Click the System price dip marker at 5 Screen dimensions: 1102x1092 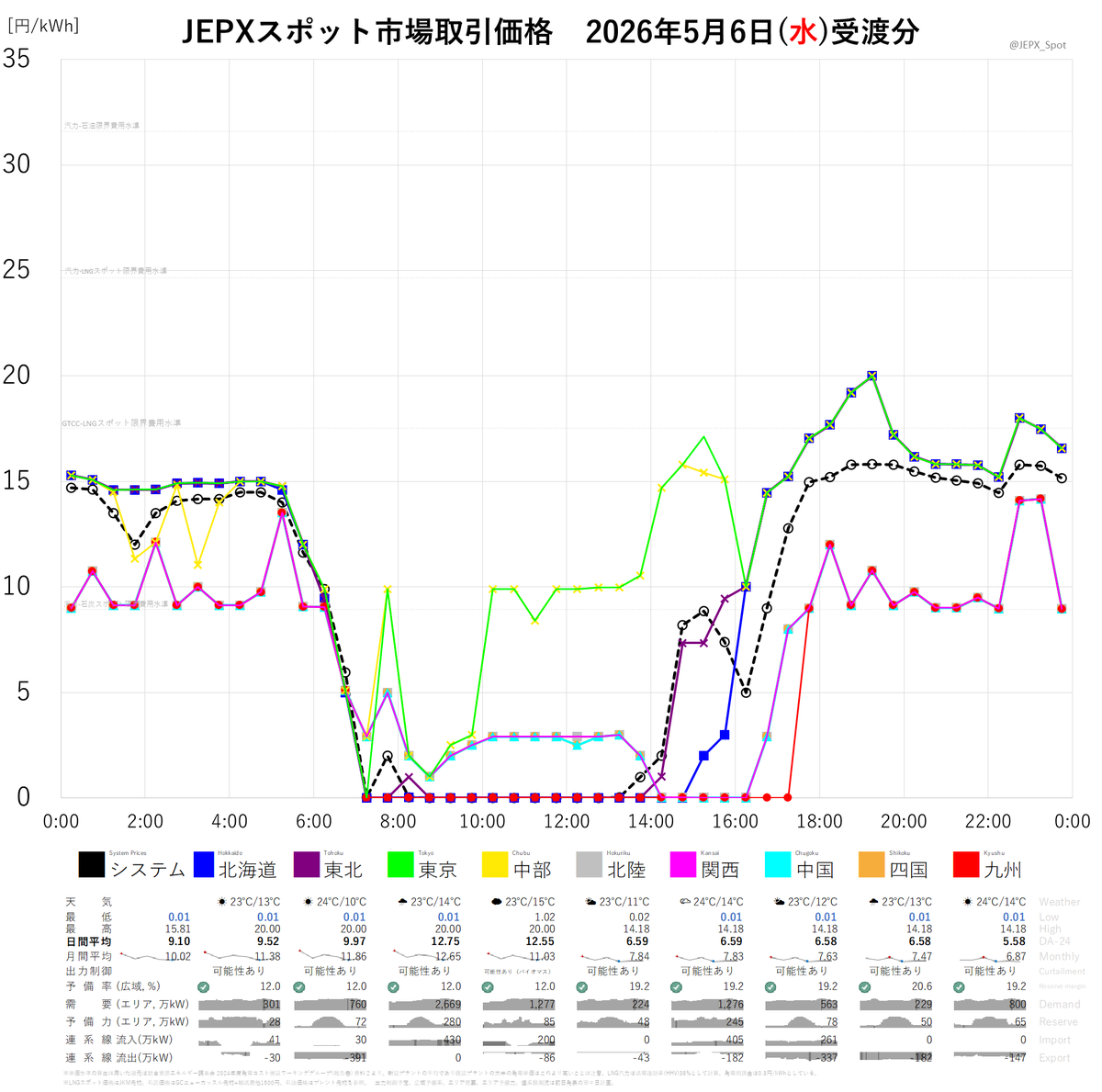pyautogui.click(x=746, y=692)
